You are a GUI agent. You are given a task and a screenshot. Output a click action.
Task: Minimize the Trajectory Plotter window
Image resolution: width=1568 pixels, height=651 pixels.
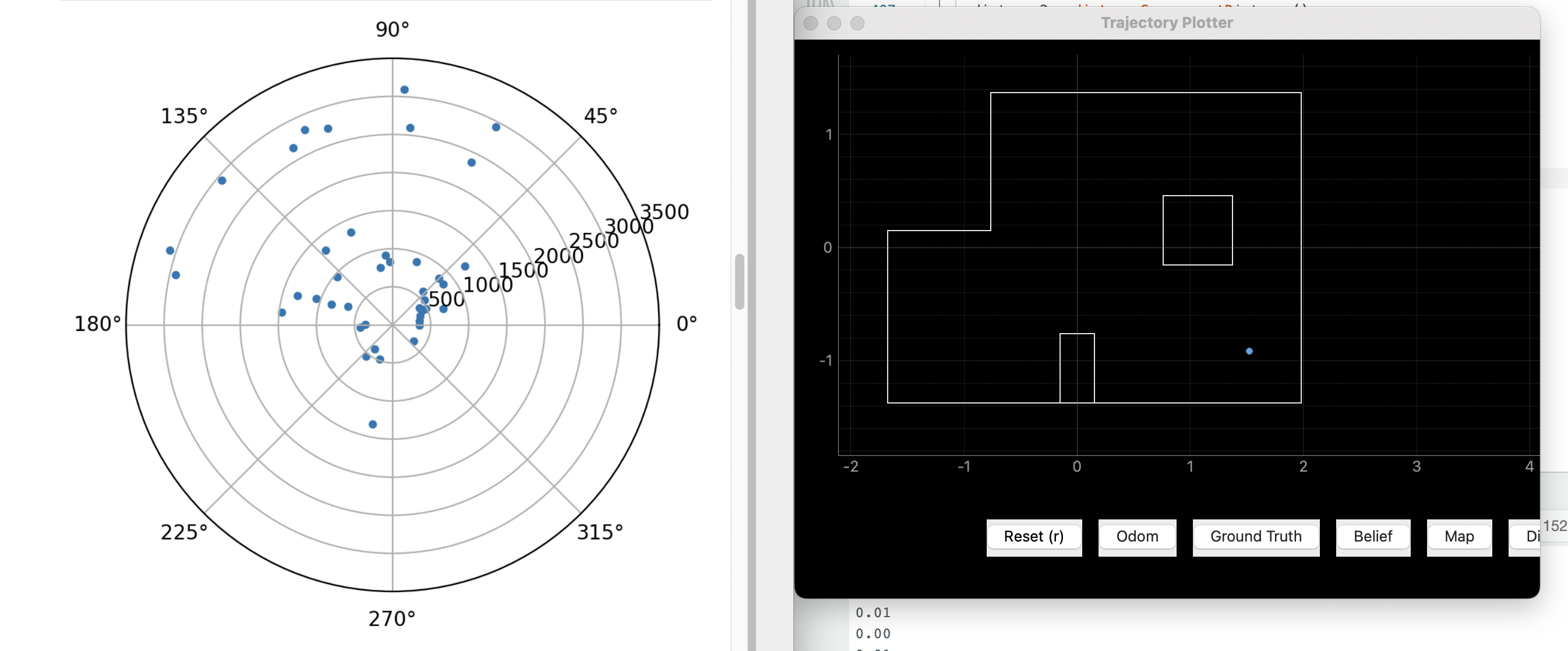[x=834, y=23]
